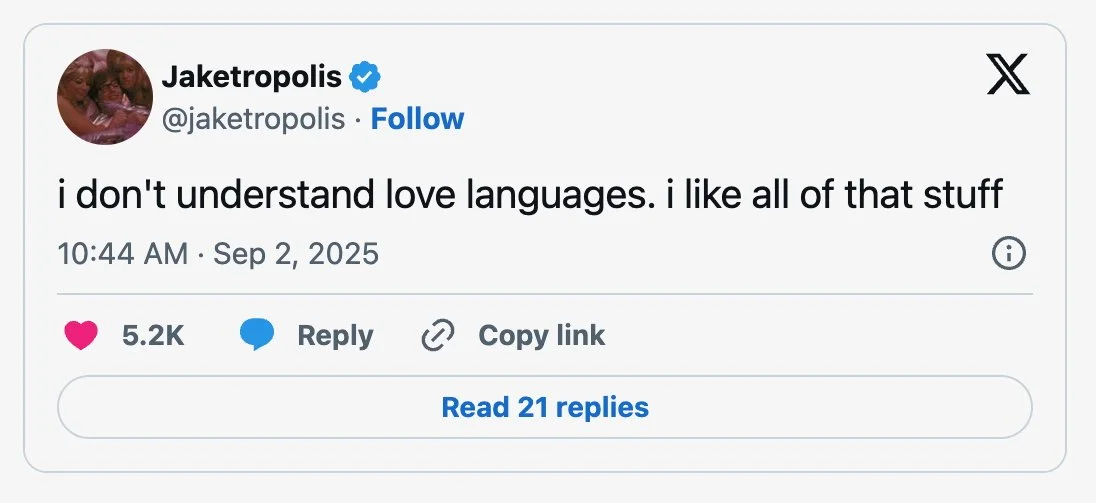Like the post with the pink heart icon
Screen dimensions: 1096x503
click(x=81, y=335)
